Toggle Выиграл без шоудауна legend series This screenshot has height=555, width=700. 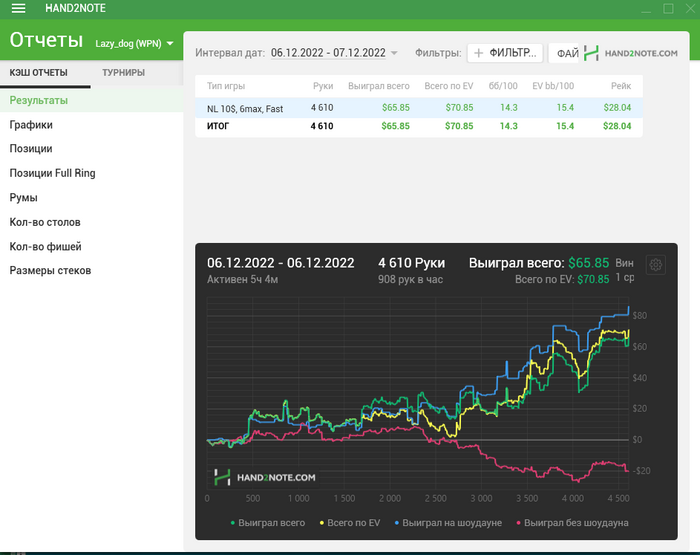[572, 523]
